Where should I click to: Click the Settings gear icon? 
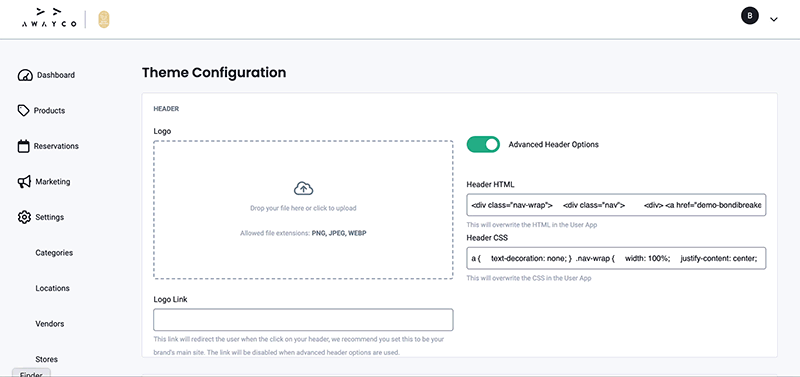coord(24,217)
